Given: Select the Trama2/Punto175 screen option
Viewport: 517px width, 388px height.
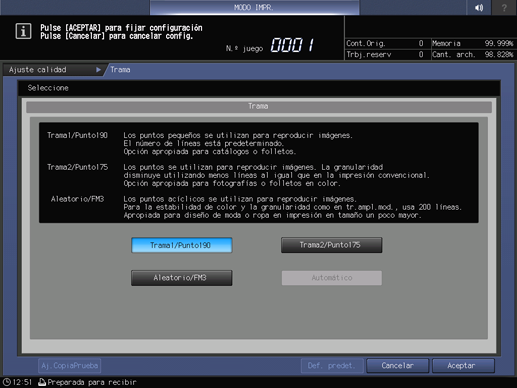Looking at the screenshot, I should (331, 245).
